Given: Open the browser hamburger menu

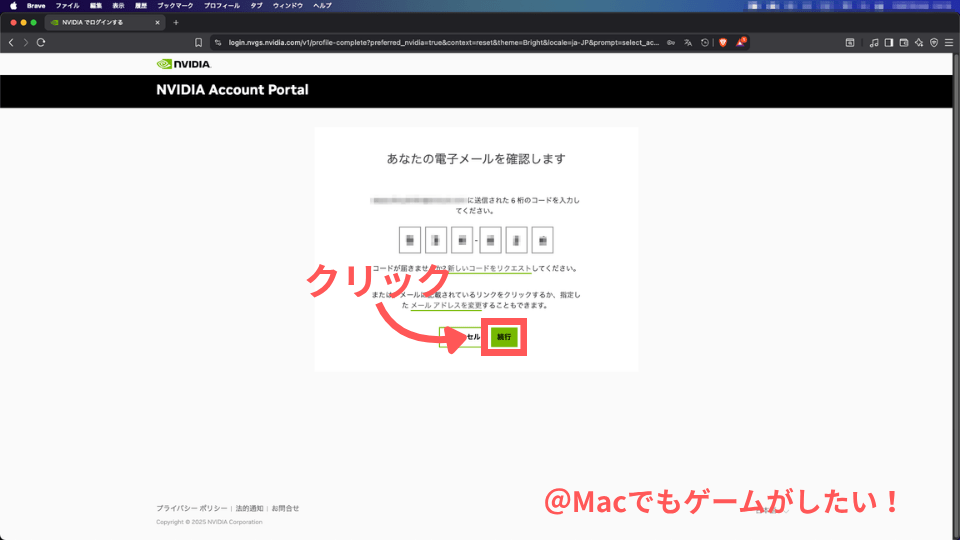Looking at the screenshot, I should point(948,43).
